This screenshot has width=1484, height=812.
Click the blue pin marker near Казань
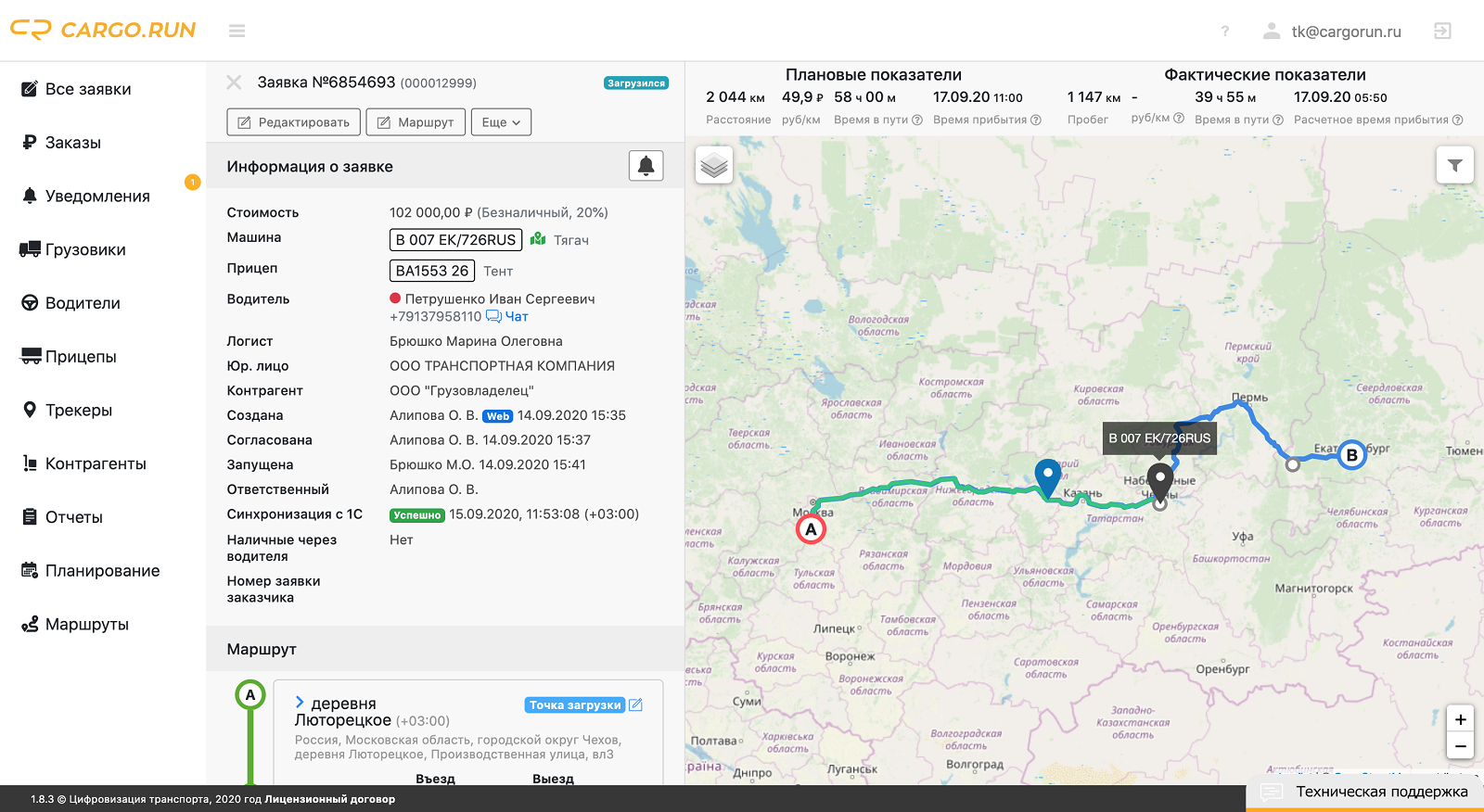pos(1048,478)
